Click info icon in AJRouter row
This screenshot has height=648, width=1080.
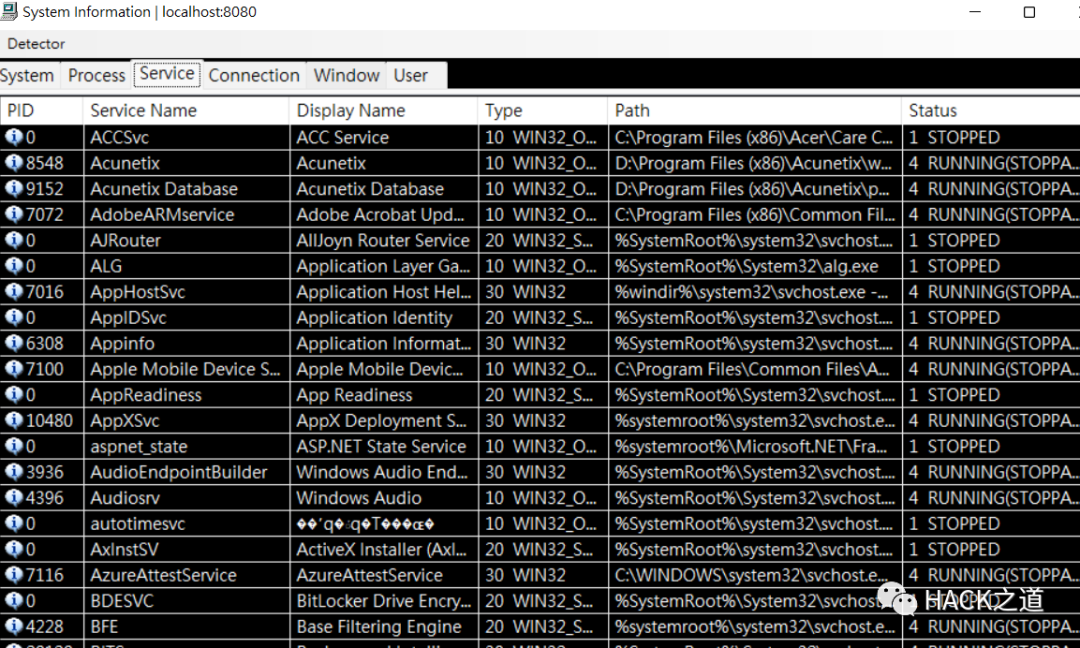tap(14, 240)
